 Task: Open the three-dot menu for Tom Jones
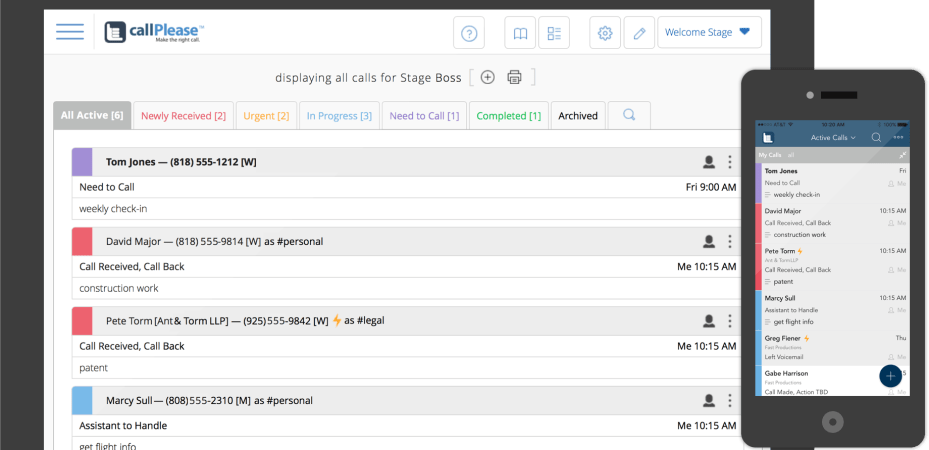tap(730, 161)
